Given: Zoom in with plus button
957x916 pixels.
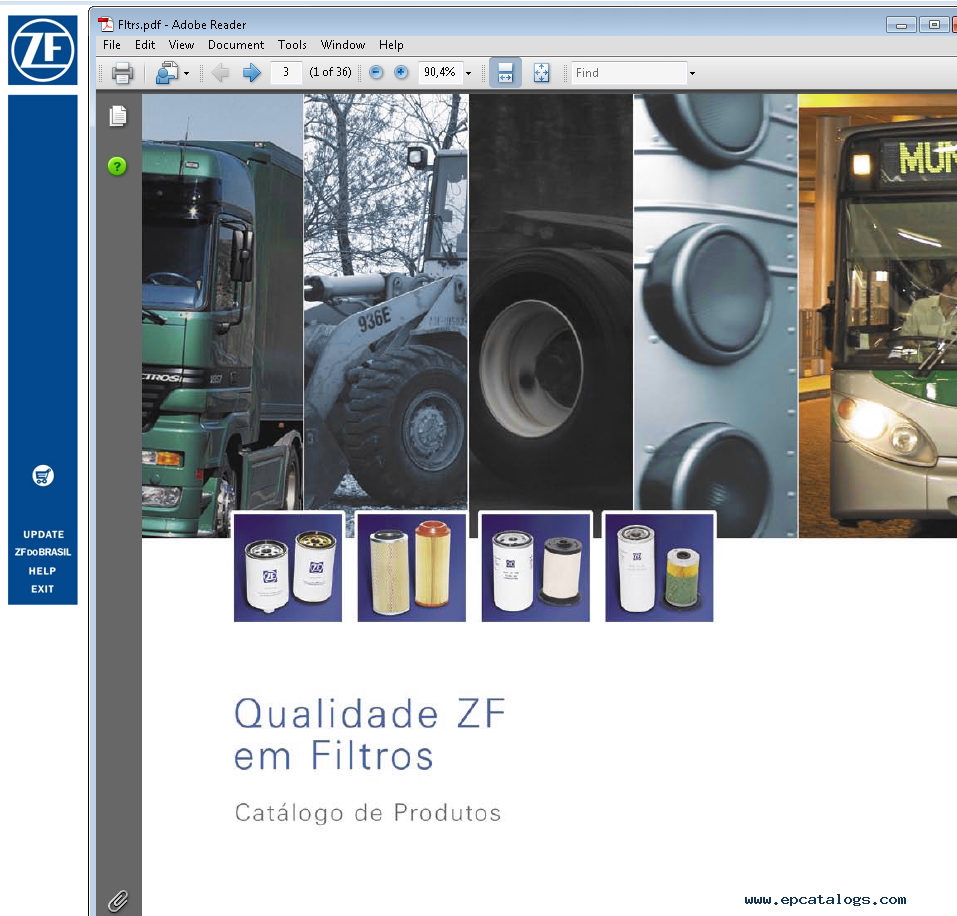Looking at the screenshot, I should pos(401,72).
